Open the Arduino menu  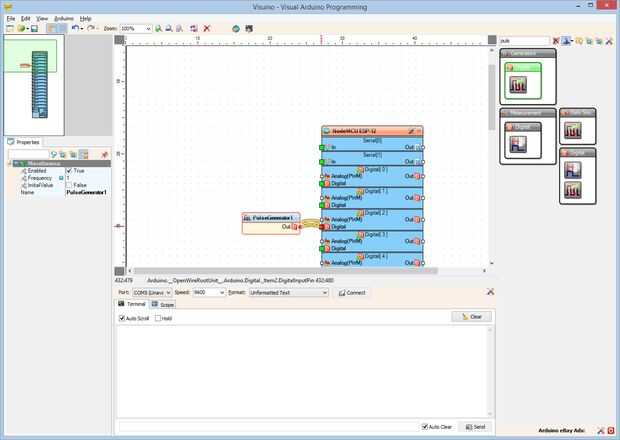(x=64, y=19)
